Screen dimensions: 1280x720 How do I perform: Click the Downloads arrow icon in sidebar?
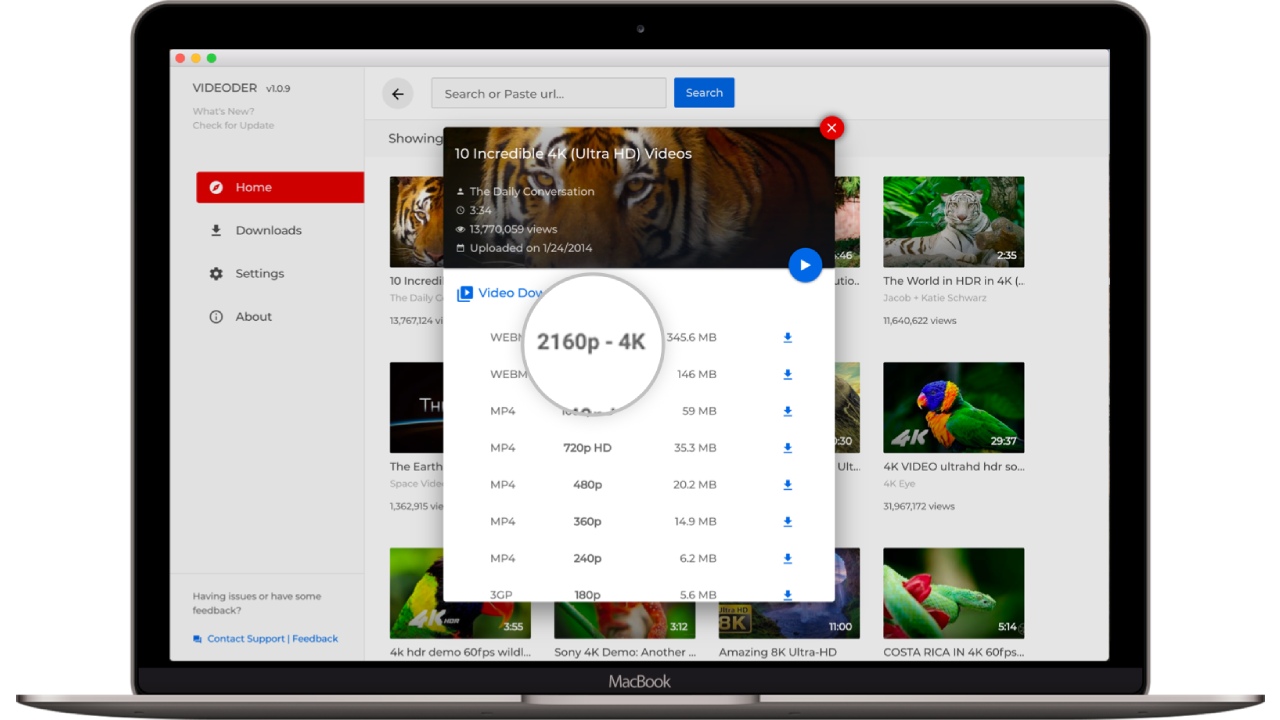216,230
